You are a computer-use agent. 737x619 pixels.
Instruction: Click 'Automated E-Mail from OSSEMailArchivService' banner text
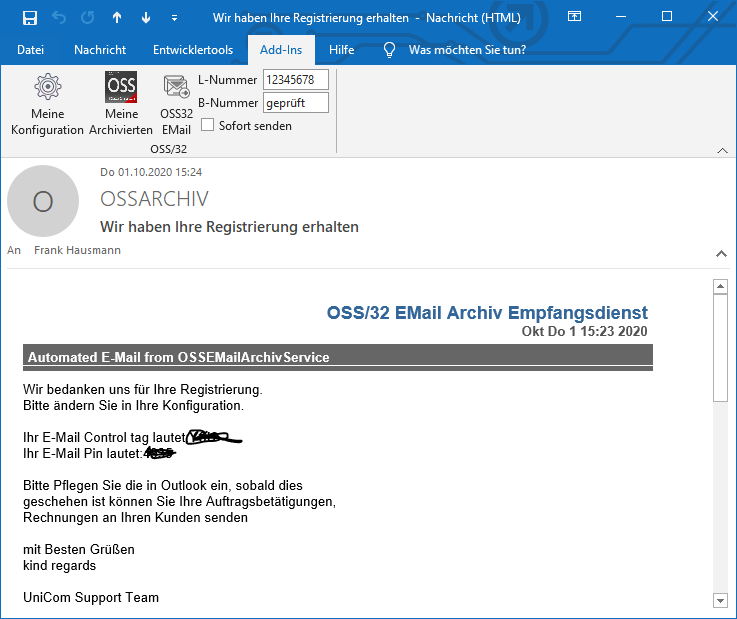[179, 357]
